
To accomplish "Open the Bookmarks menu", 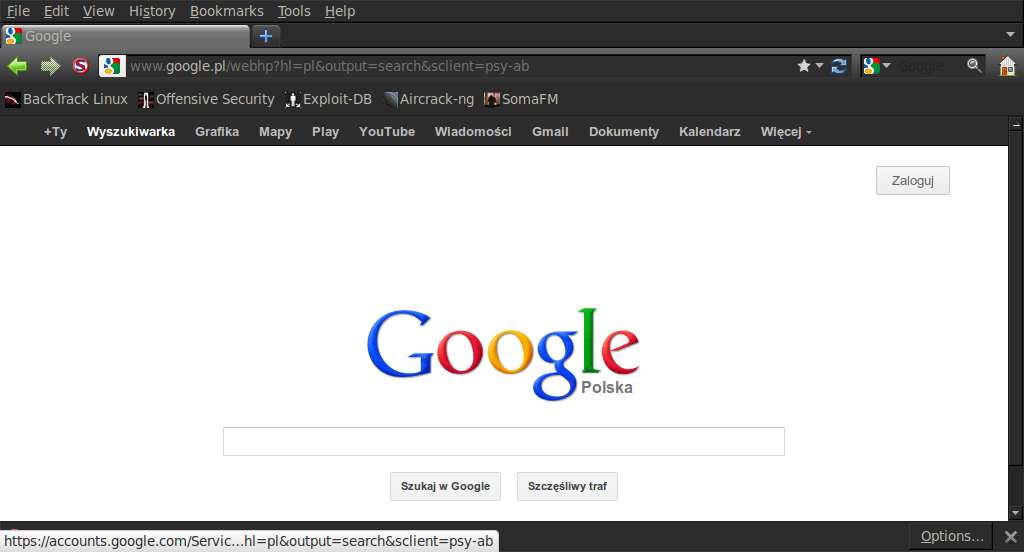I will pyautogui.click(x=227, y=11).
